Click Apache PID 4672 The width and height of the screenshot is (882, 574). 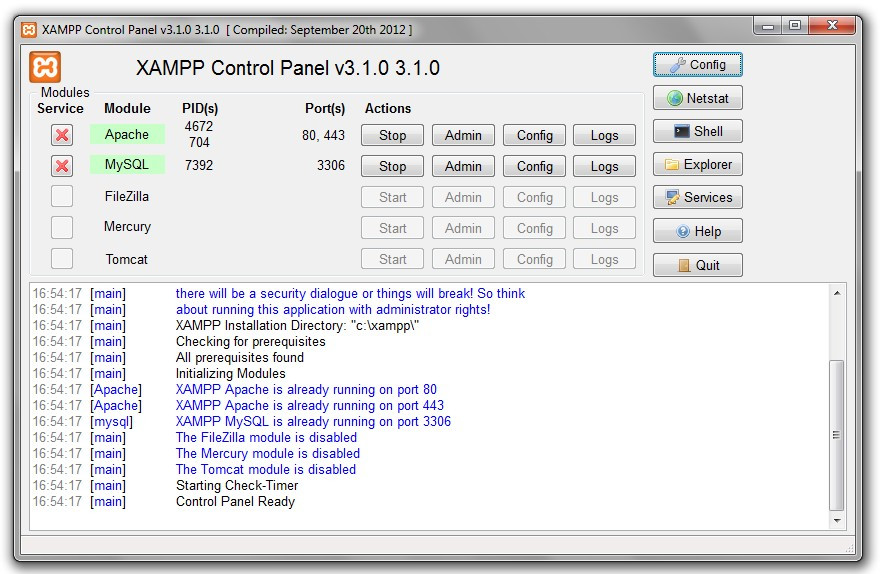pyautogui.click(x=199, y=127)
